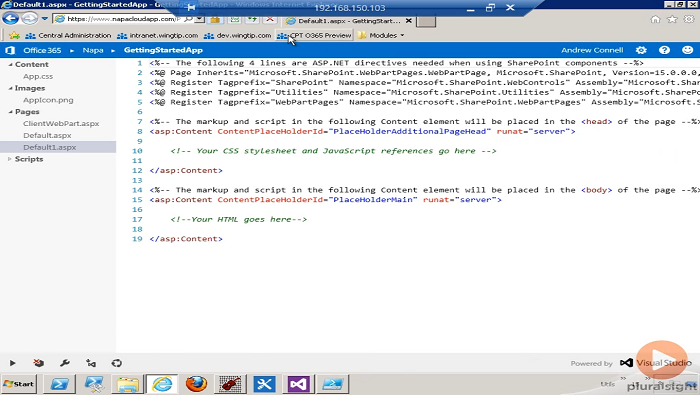Launch Firefox from the taskbar
The image size is (700, 395).
196,384
